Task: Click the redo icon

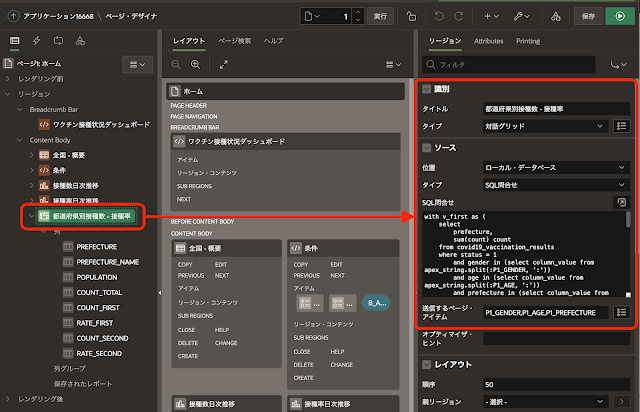Action: (x=459, y=16)
